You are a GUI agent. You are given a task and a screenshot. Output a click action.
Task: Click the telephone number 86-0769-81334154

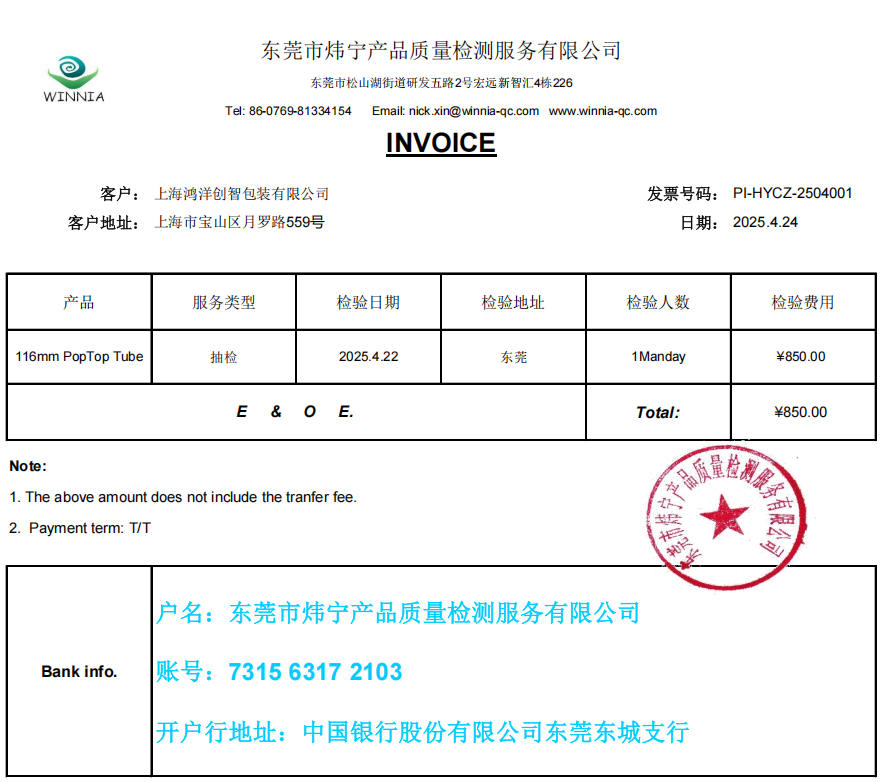[300, 111]
